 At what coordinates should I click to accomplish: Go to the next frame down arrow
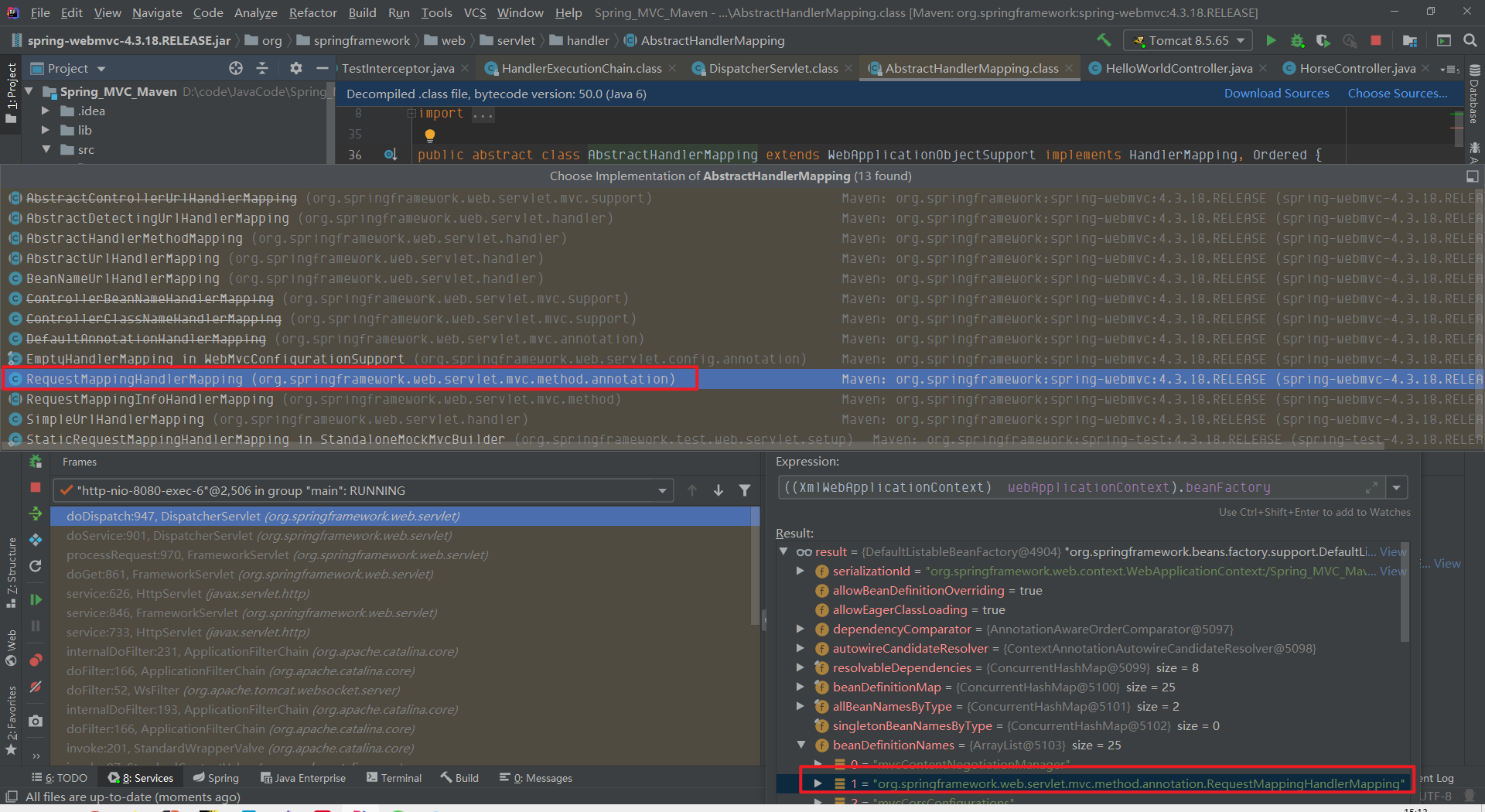[x=719, y=490]
